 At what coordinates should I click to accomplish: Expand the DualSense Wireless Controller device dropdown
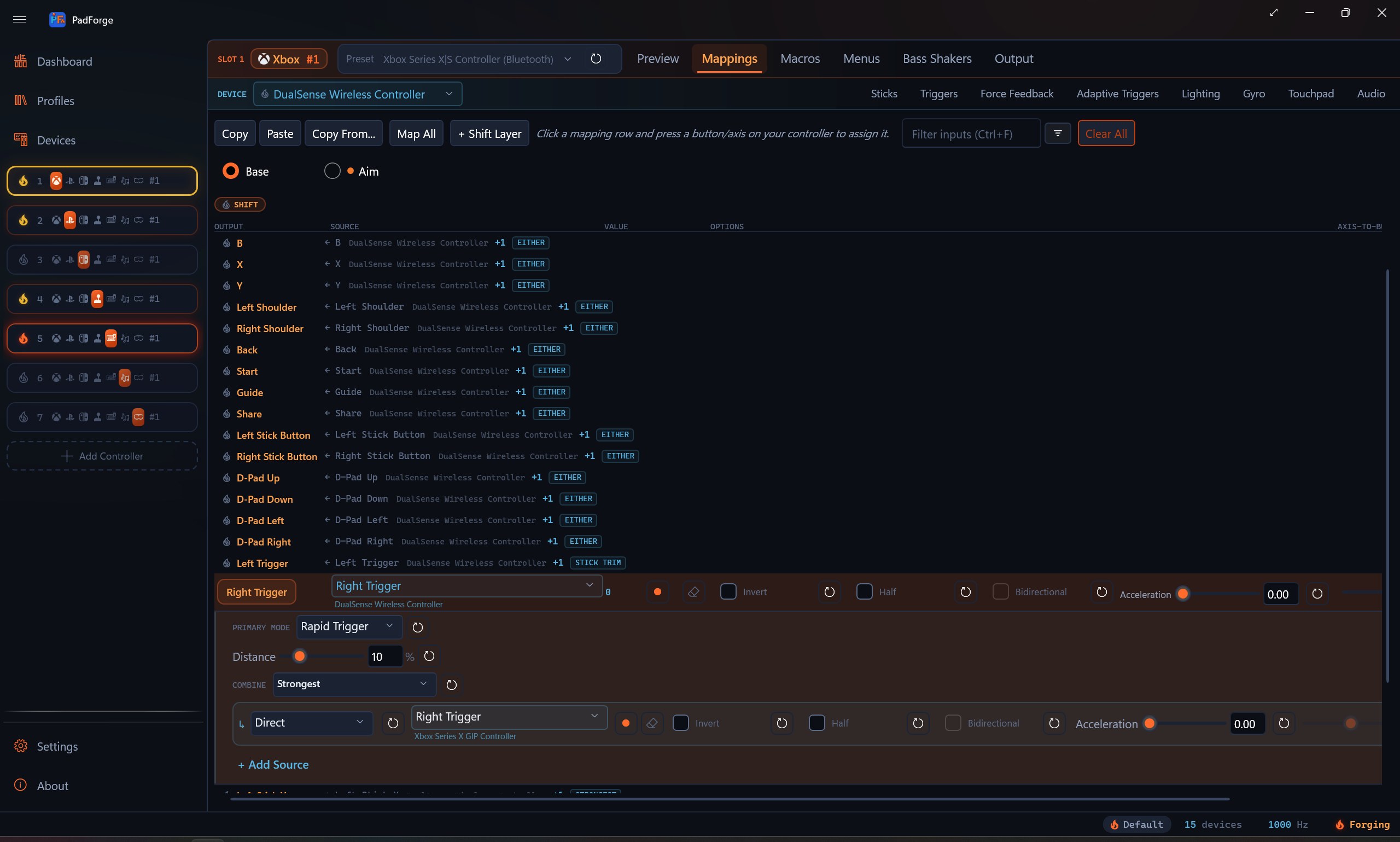pos(358,94)
